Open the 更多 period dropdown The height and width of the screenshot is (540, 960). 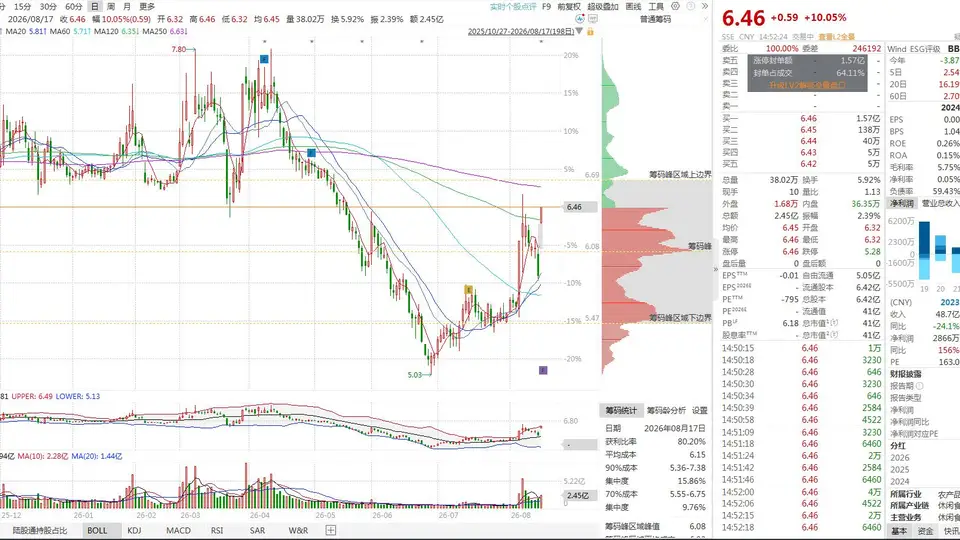coord(147,6)
